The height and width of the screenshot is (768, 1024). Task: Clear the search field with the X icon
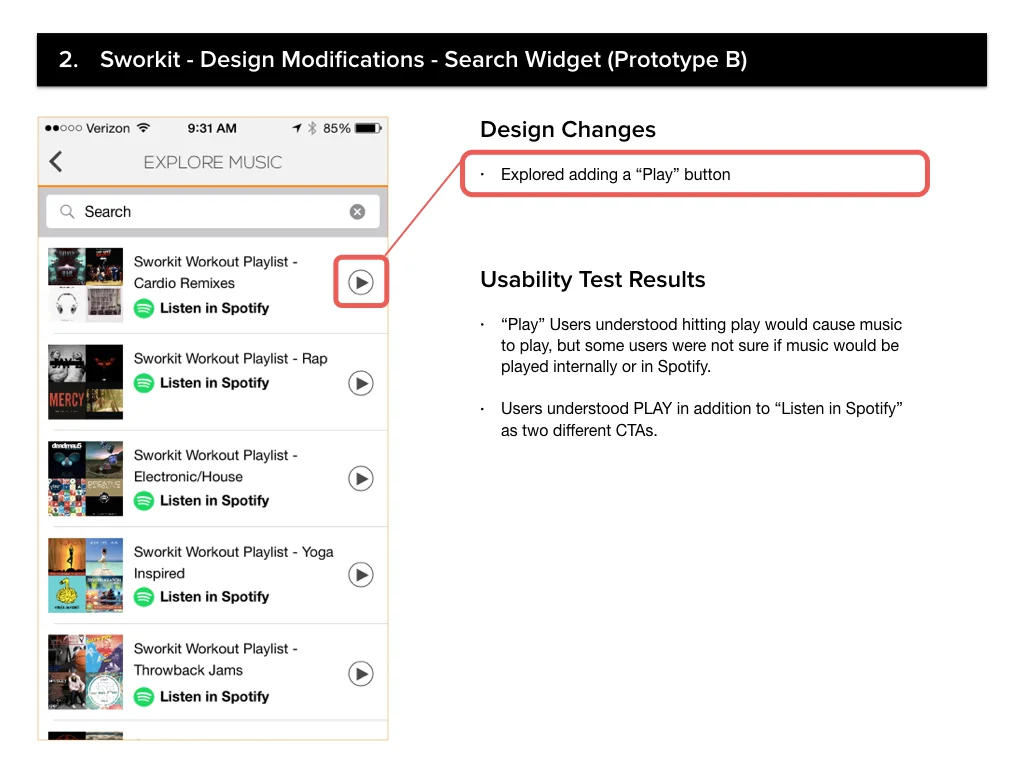(357, 212)
